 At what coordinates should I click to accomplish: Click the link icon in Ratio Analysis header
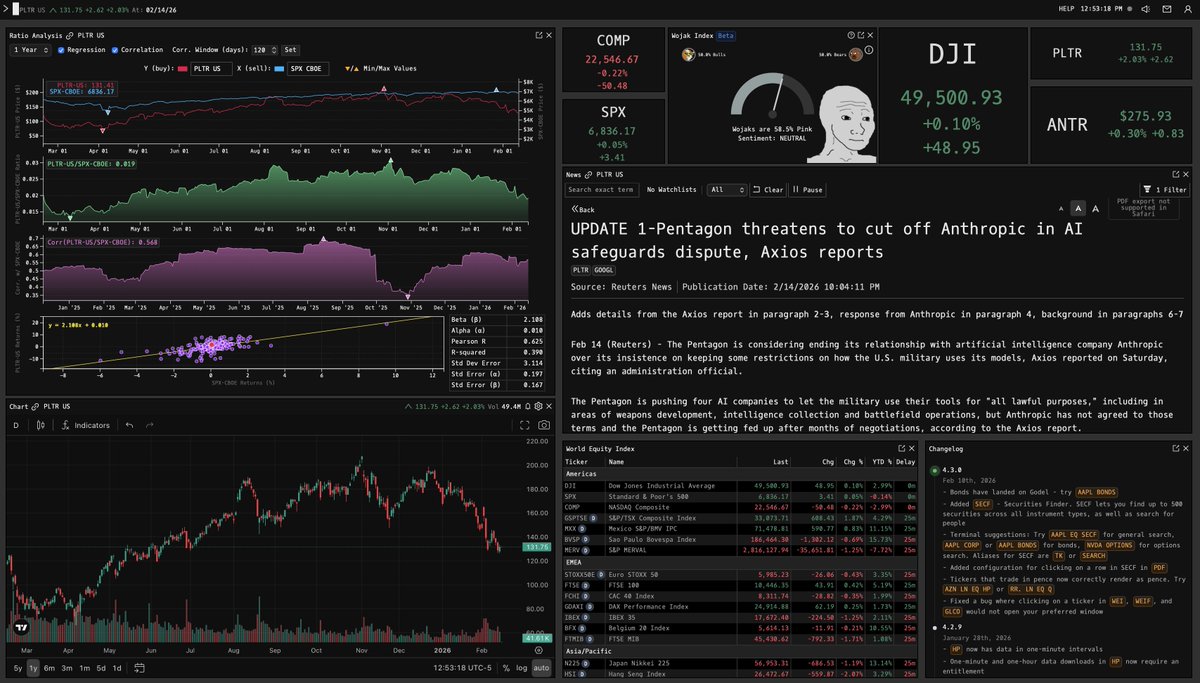click(x=70, y=34)
